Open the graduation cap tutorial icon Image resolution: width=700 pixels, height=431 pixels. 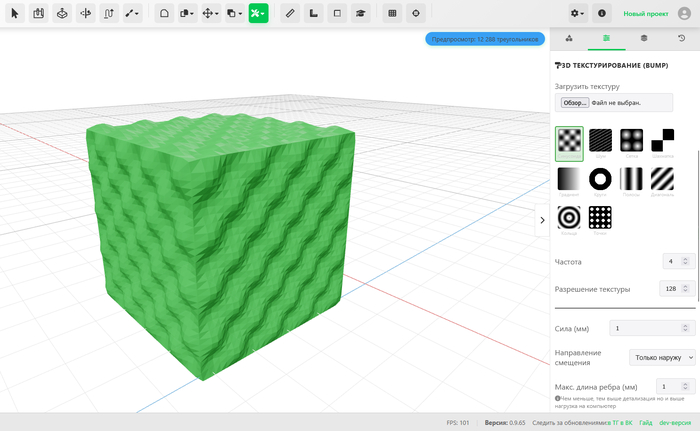point(361,13)
